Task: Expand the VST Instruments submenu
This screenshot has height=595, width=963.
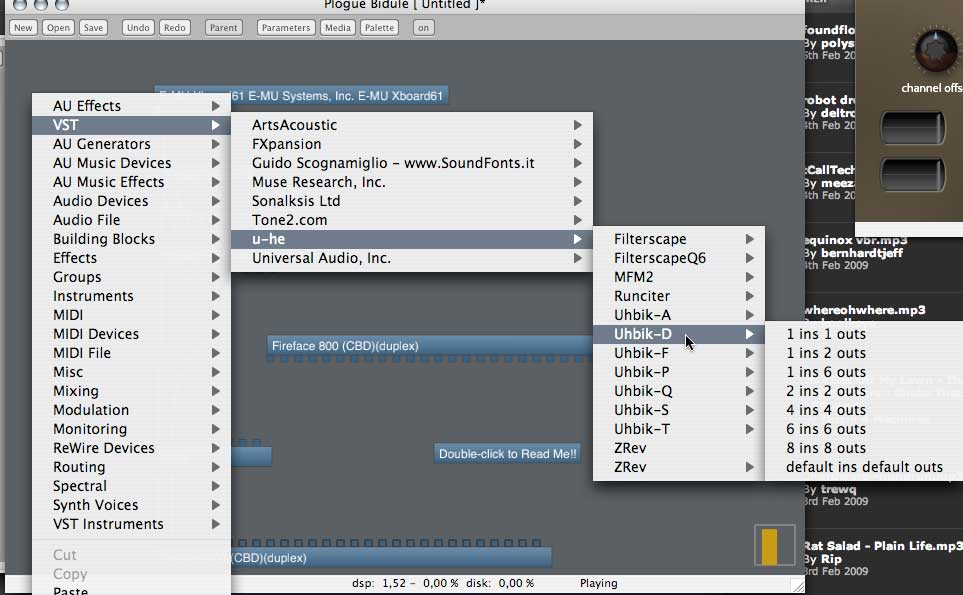Action: [131, 524]
